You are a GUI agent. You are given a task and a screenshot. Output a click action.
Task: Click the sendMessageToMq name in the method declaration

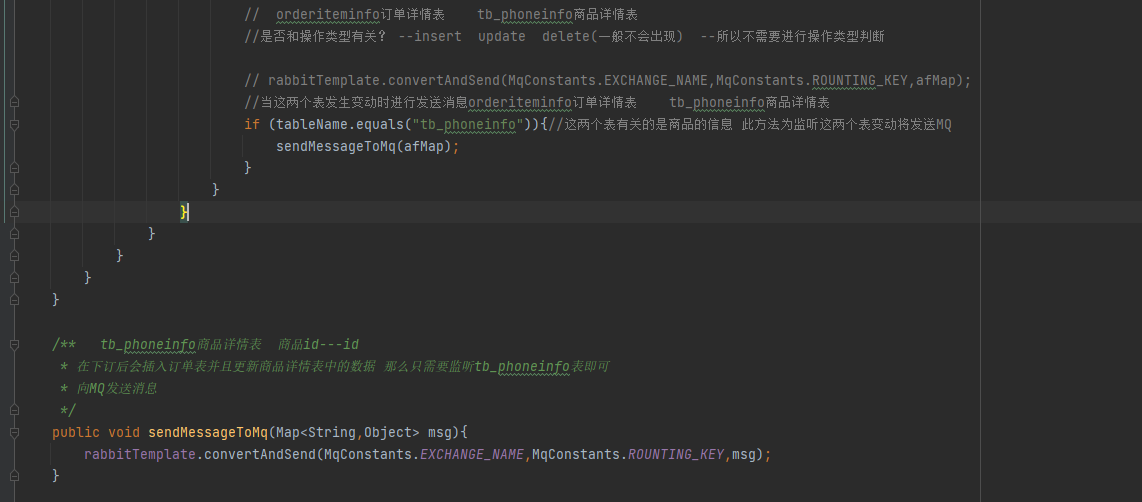pos(207,432)
